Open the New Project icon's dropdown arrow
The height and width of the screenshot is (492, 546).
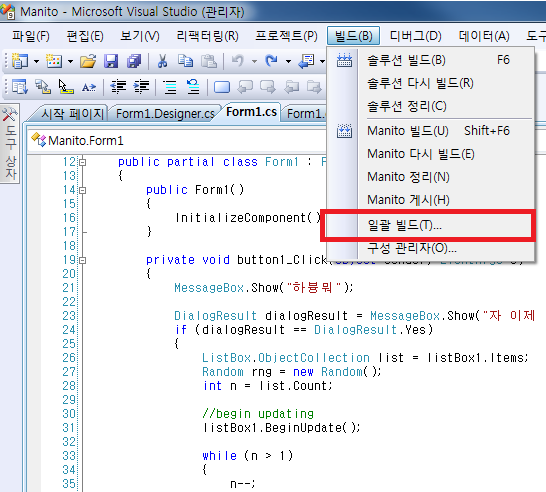[x=36, y=62]
